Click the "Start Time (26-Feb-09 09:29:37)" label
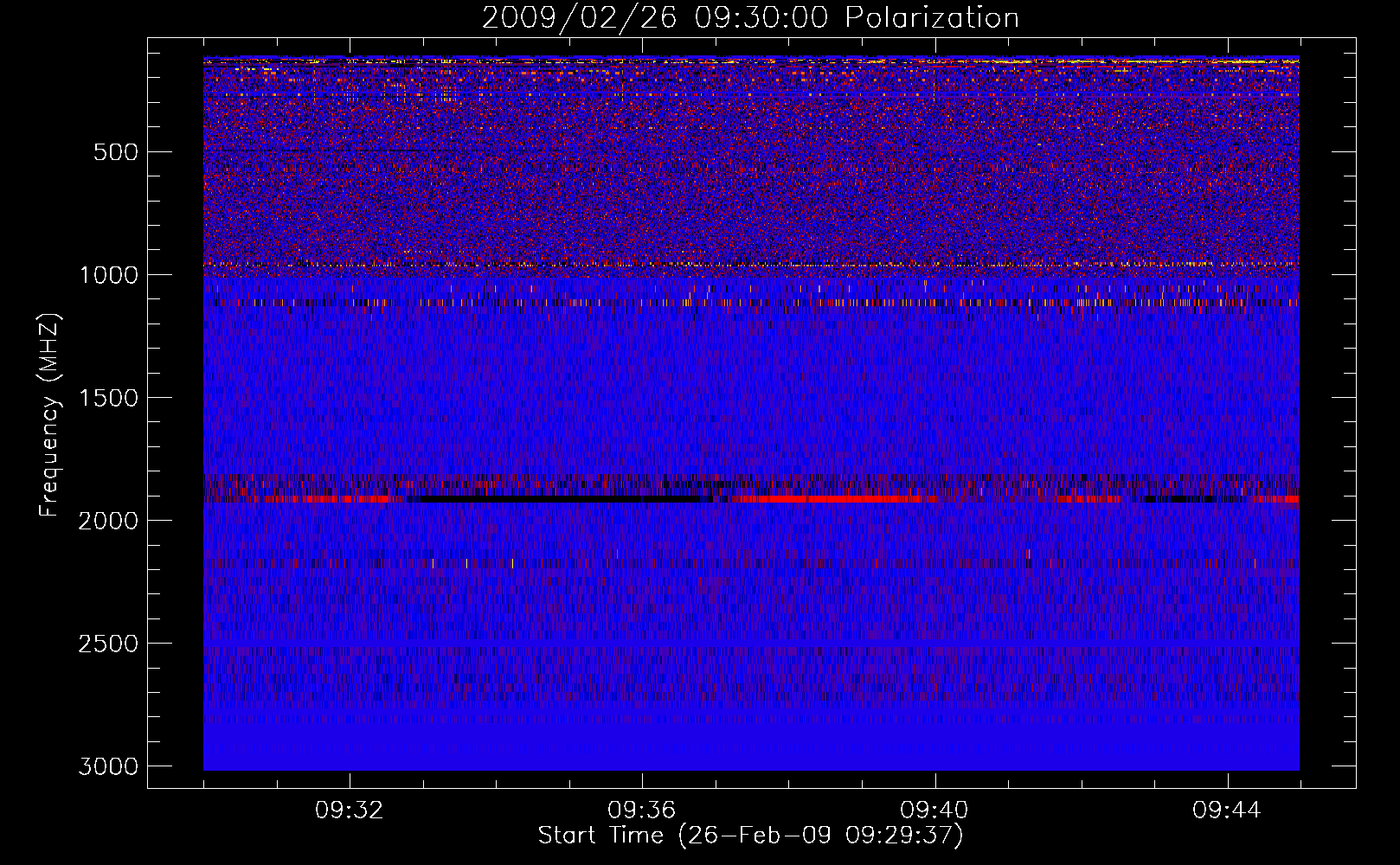1400x865 pixels. point(750,836)
